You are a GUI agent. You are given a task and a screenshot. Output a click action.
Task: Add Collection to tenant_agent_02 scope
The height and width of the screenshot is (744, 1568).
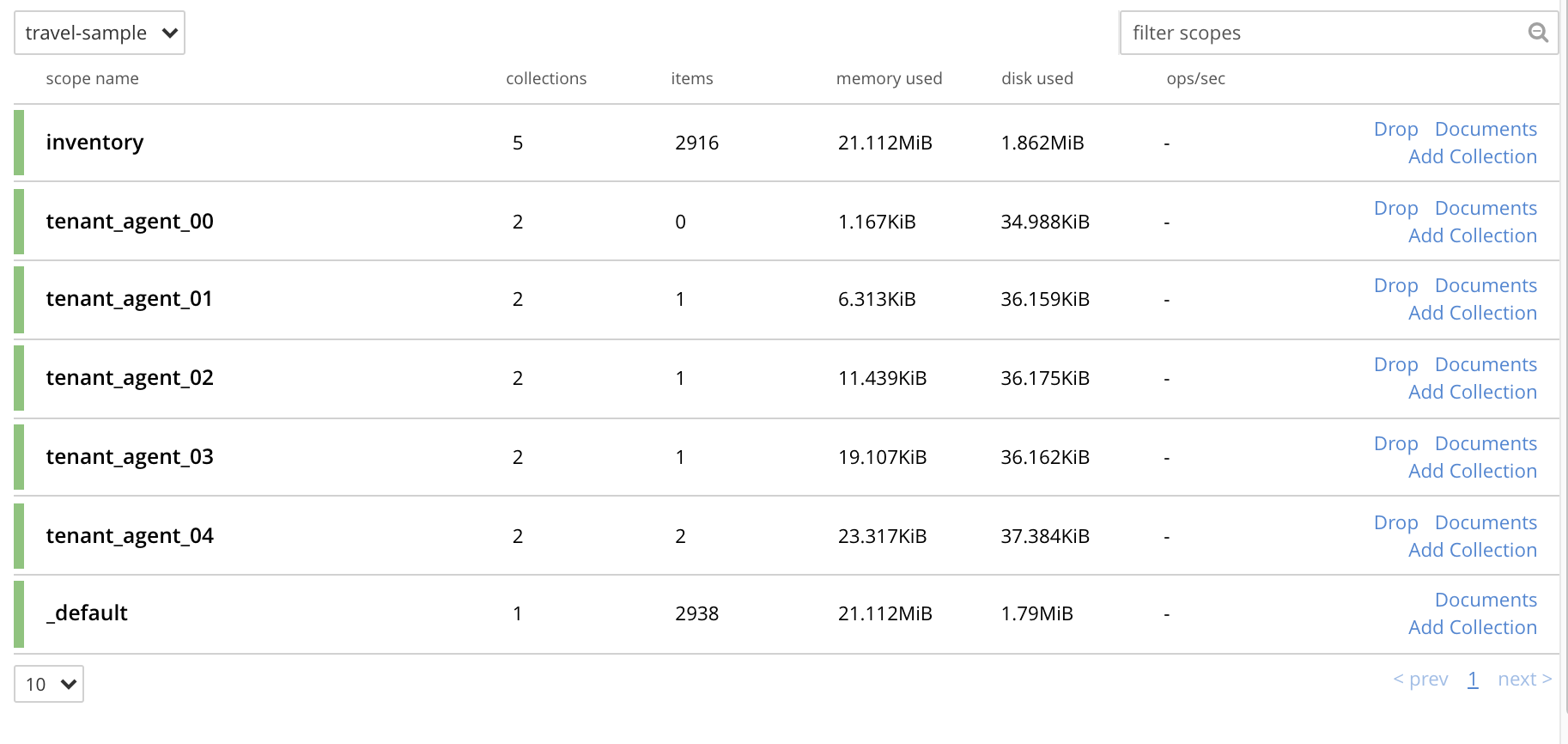click(1472, 392)
